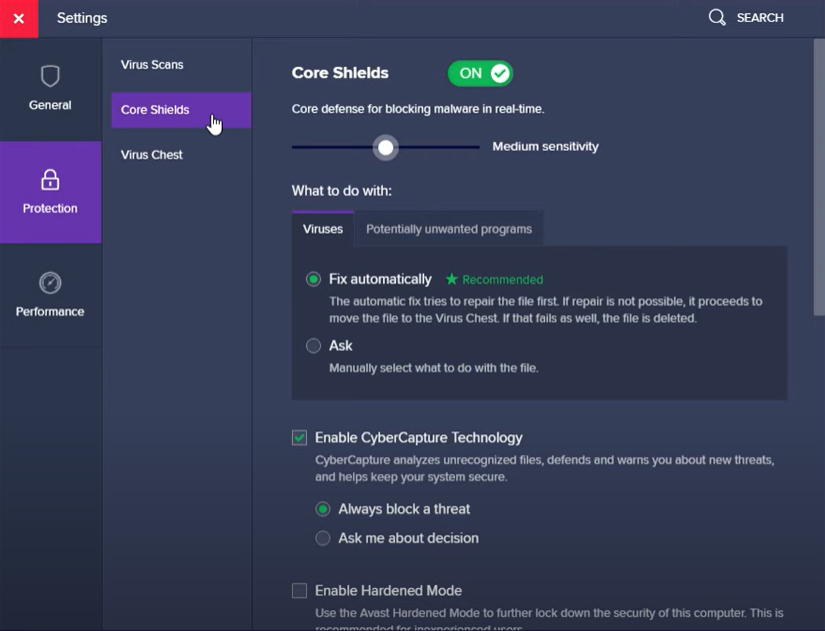Click 'Core defense for blocking malware' description
This screenshot has height=631, width=825.
(x=418, y=109)
